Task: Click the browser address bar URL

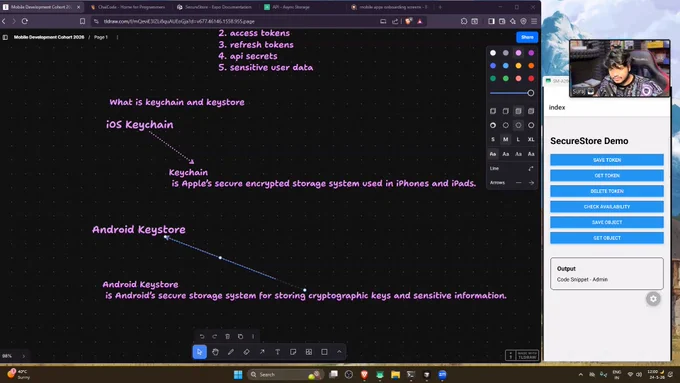Action: (179, 21)
